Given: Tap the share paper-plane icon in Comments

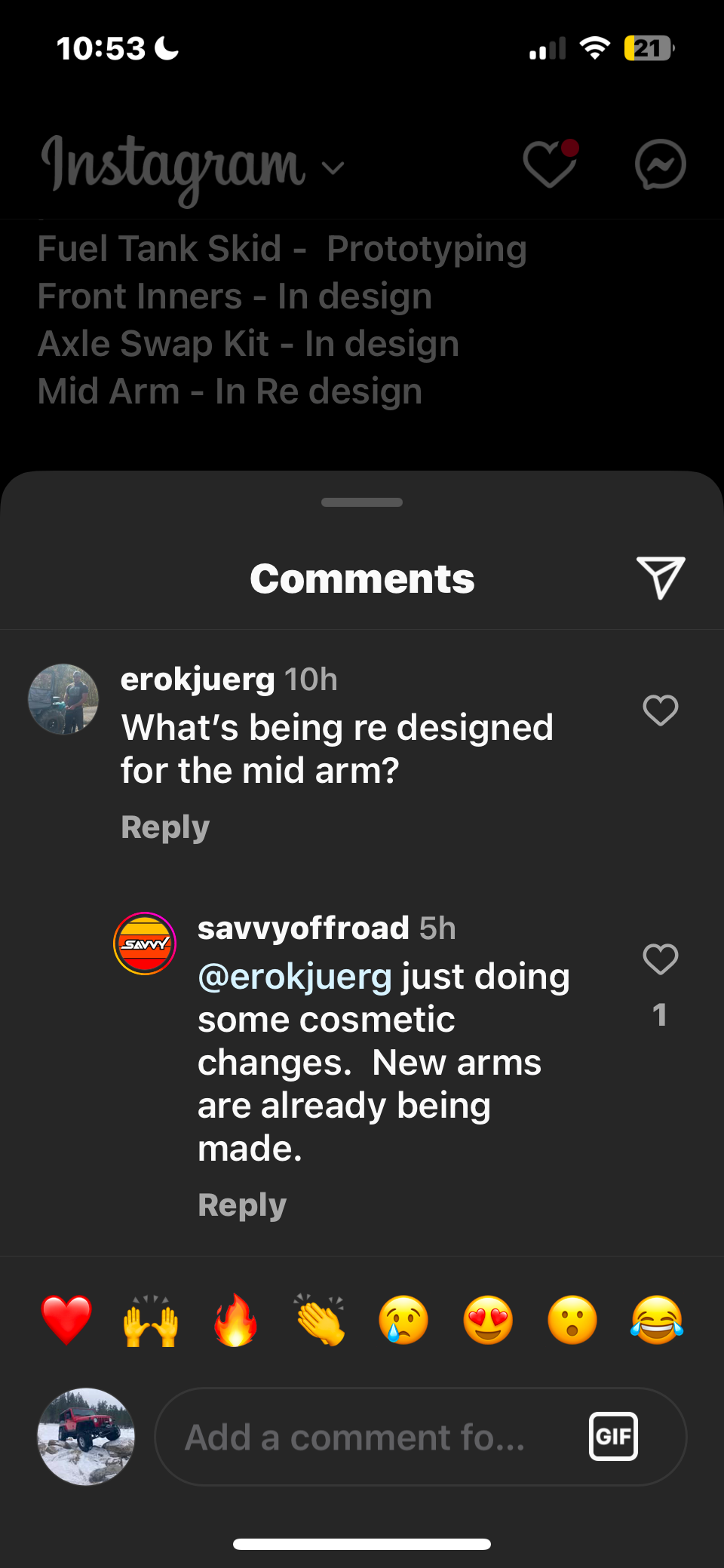Looking at the screenshot, I should (x=660, y=578).
